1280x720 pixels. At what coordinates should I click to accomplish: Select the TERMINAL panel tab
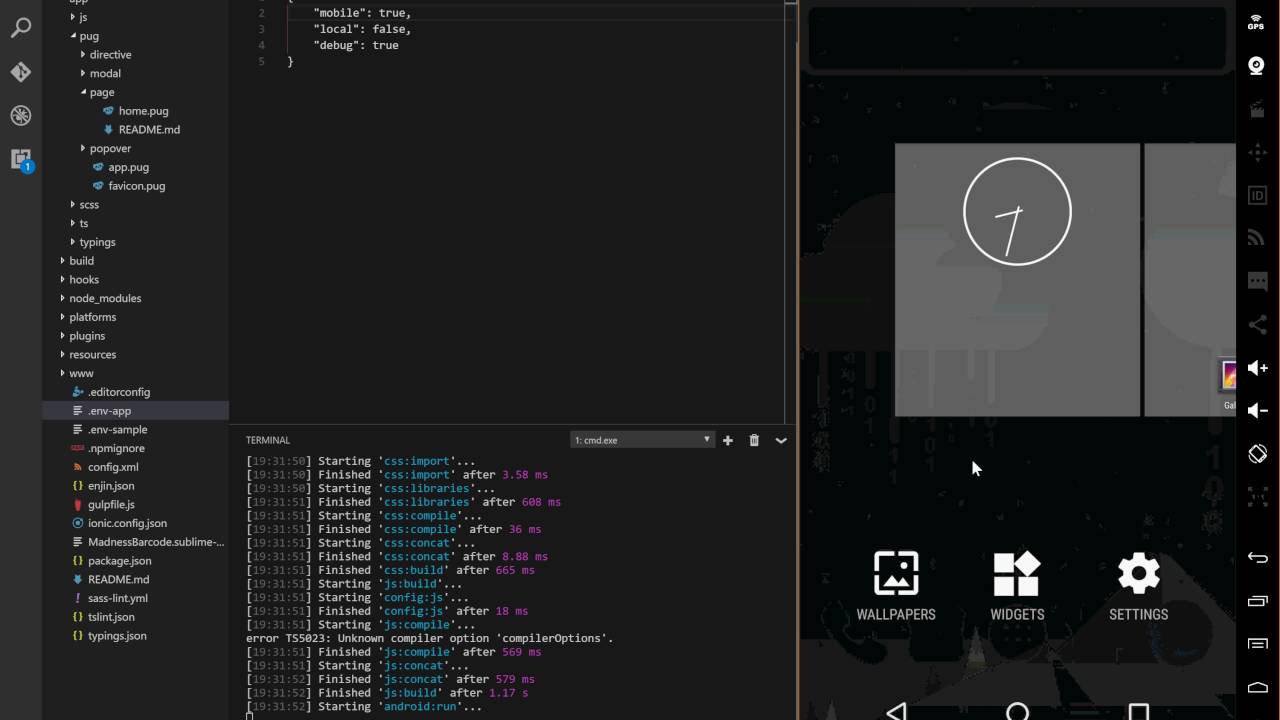point(268,440)
